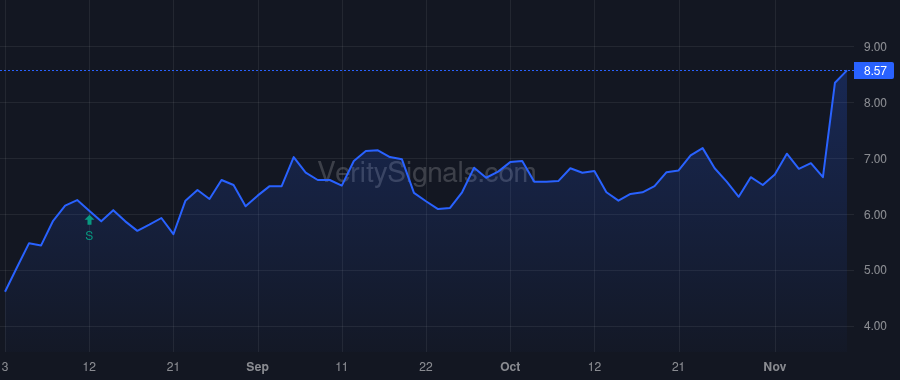Screen dimensions: 900x380
Task: Click the Sep date label on time axis
Action: point(258,367)
